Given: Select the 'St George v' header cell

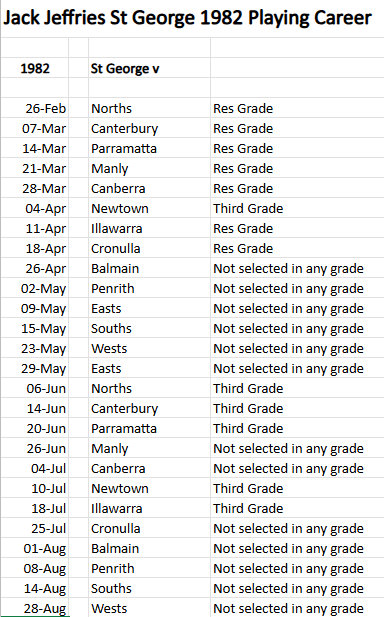Looking at the screenshot, I should [x=150, y=68].
